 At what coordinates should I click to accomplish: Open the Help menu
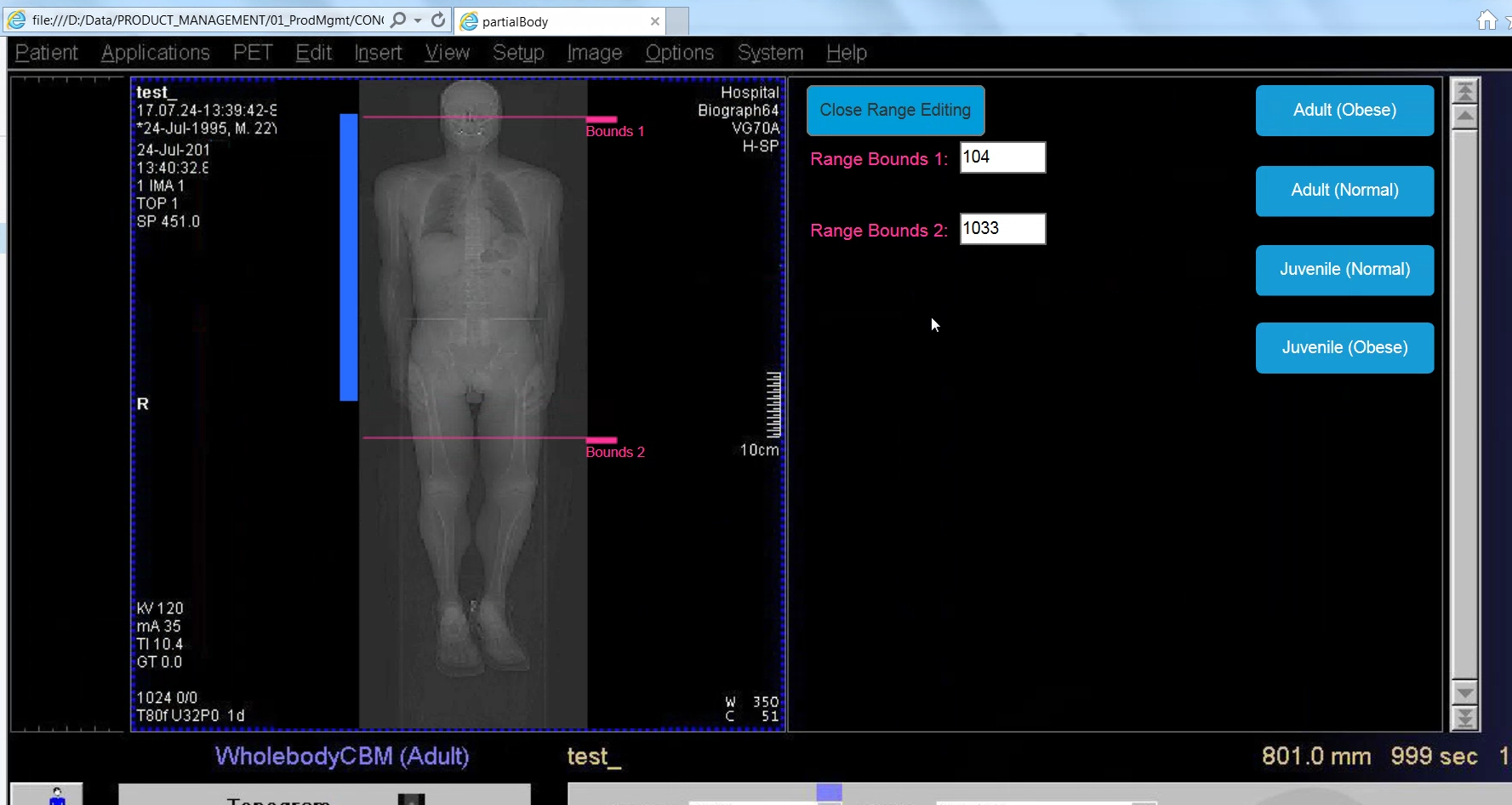pos(847,53)
